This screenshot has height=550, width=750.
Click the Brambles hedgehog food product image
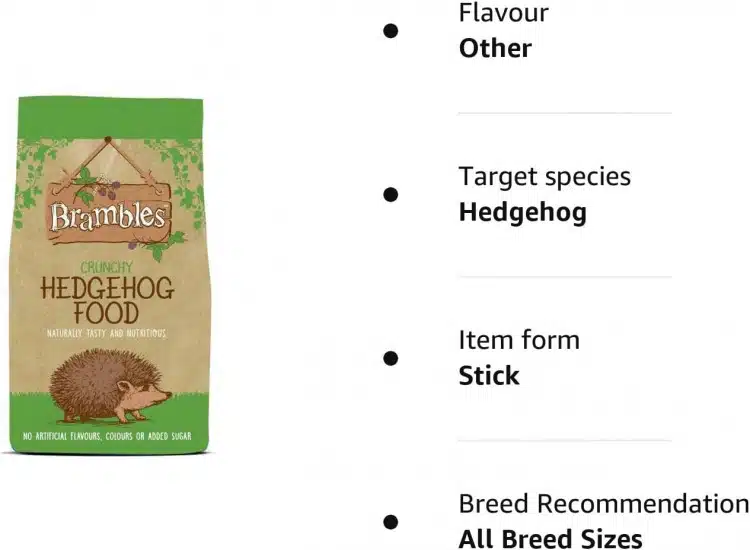(110, 275)
